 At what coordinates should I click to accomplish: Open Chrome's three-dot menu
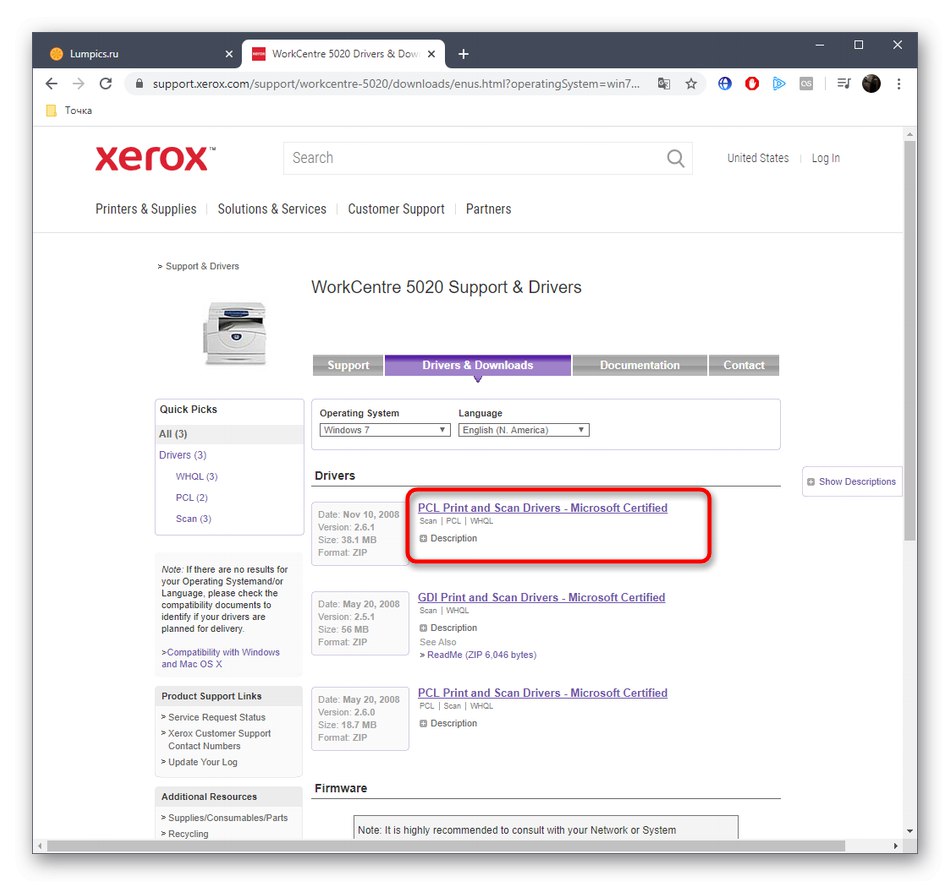(898, 84)
